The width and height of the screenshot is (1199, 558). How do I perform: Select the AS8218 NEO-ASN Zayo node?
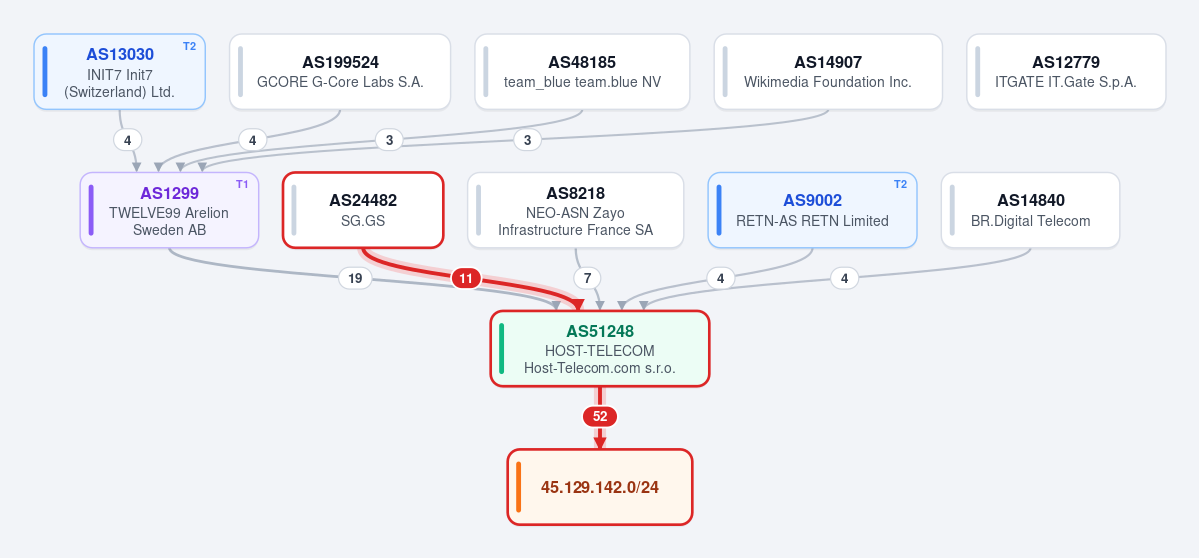tap(575, 210)
